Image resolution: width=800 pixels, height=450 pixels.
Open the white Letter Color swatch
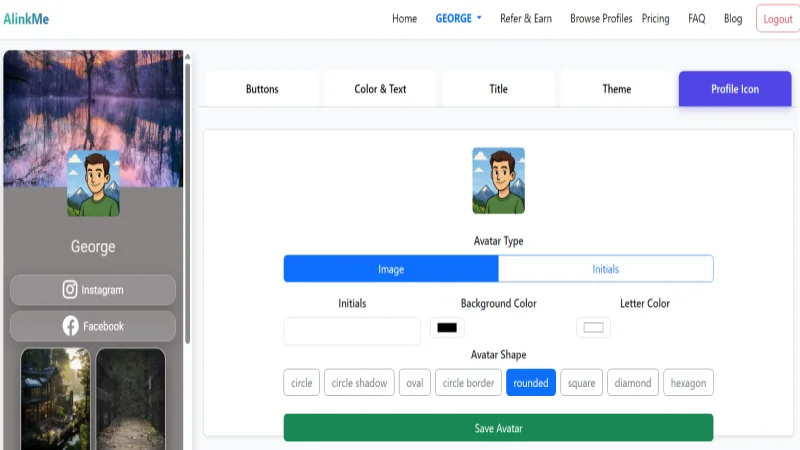click(x=593, y=328)
